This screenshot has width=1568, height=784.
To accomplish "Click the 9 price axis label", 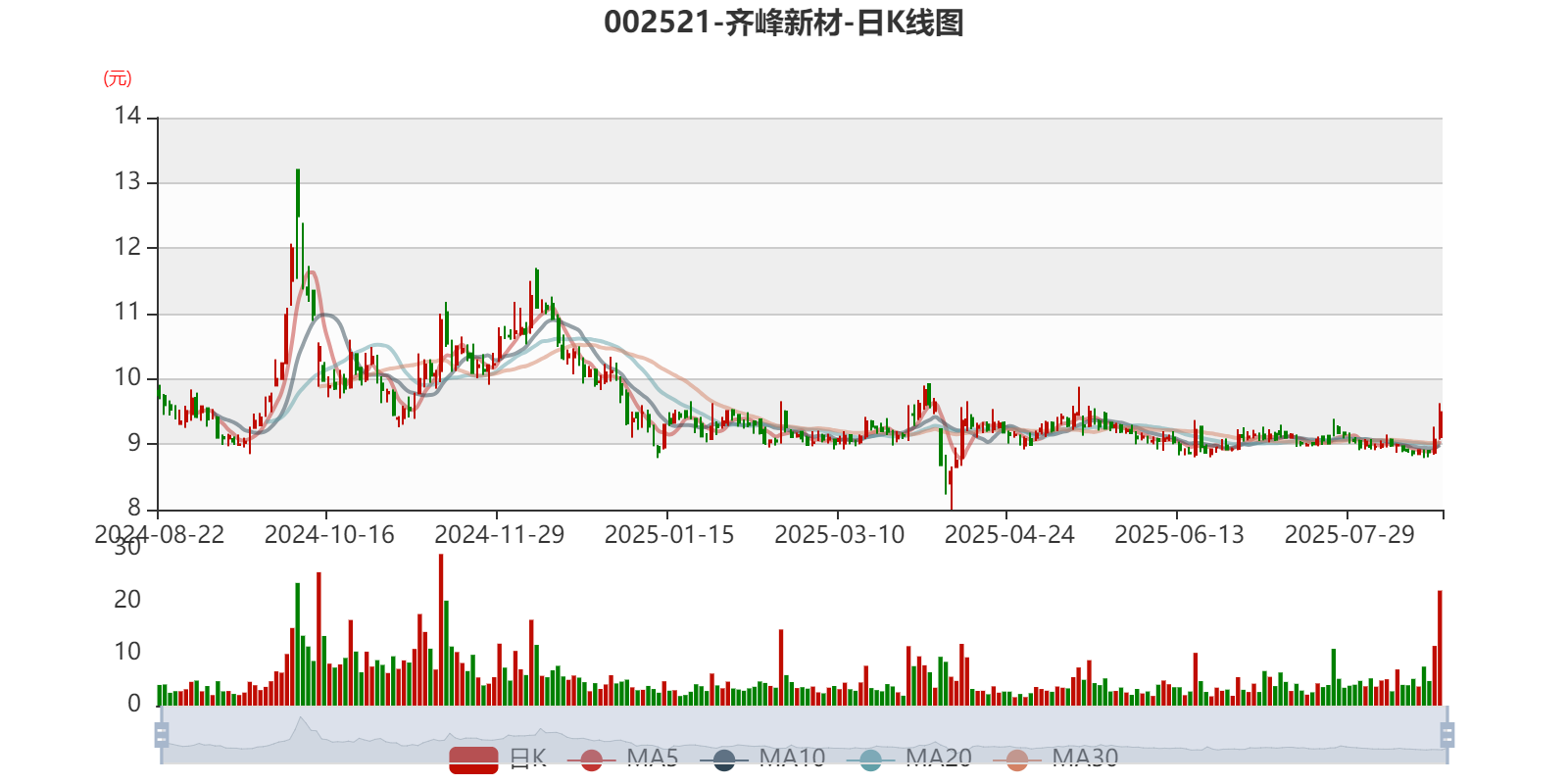I will tap(134, 442).
